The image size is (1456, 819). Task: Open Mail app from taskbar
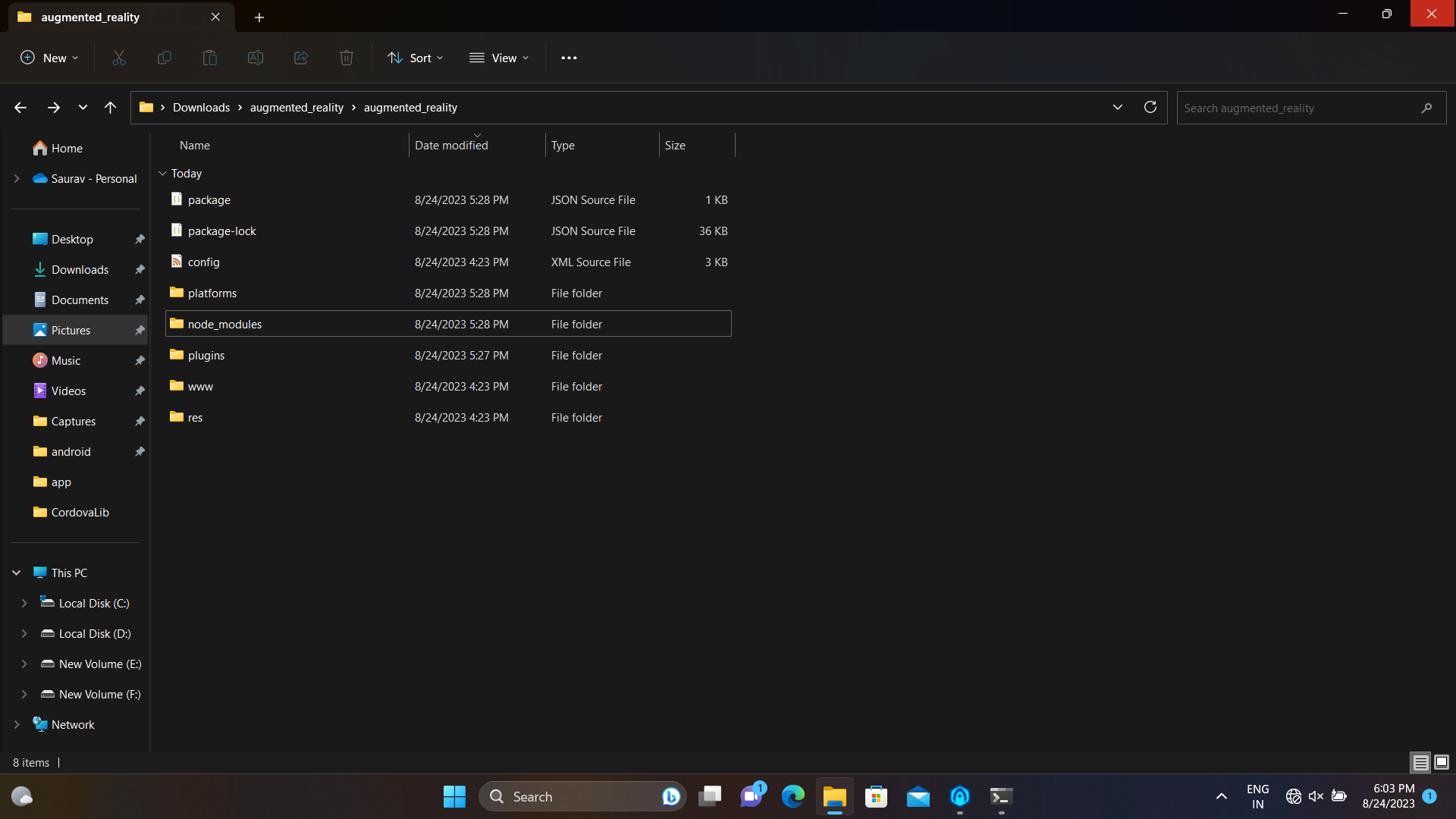pyautogui.click(x=918, y=796)
